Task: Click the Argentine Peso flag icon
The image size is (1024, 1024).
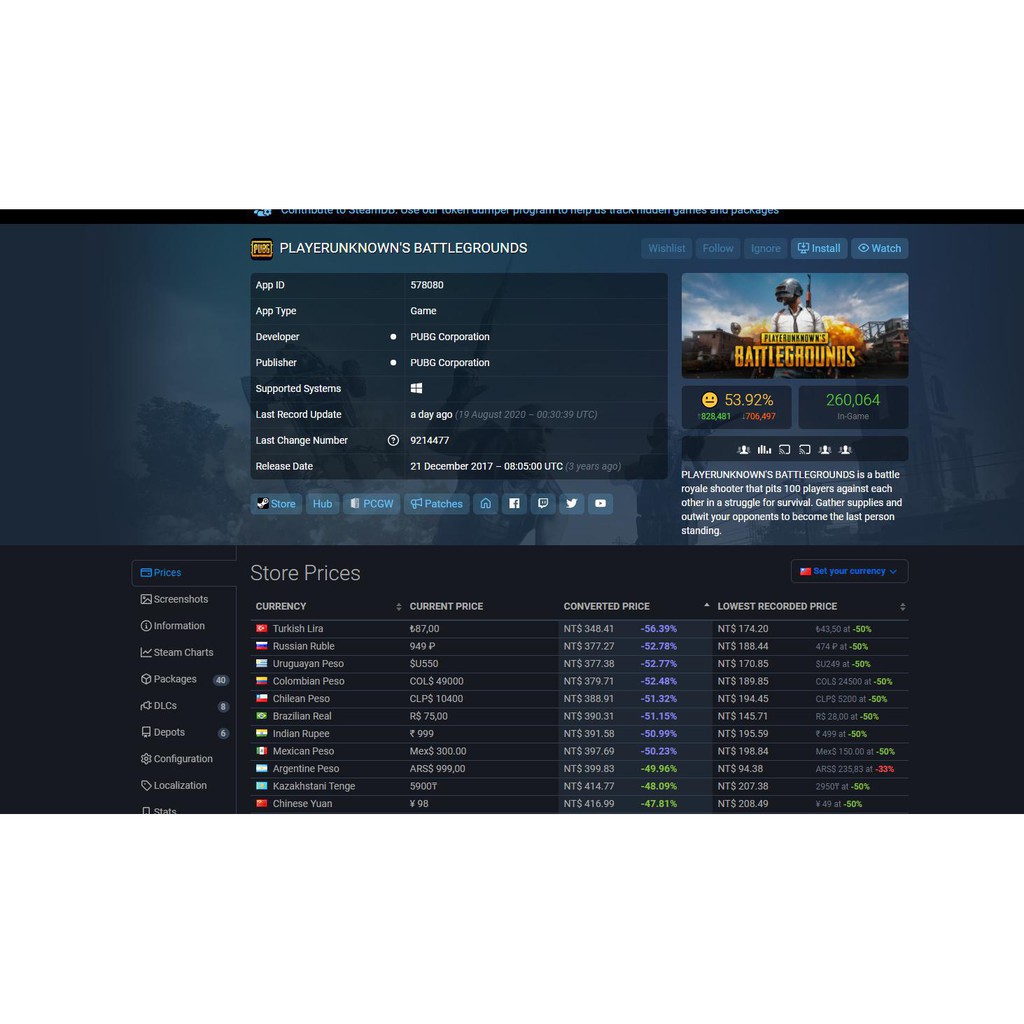Action: (261, 768)
